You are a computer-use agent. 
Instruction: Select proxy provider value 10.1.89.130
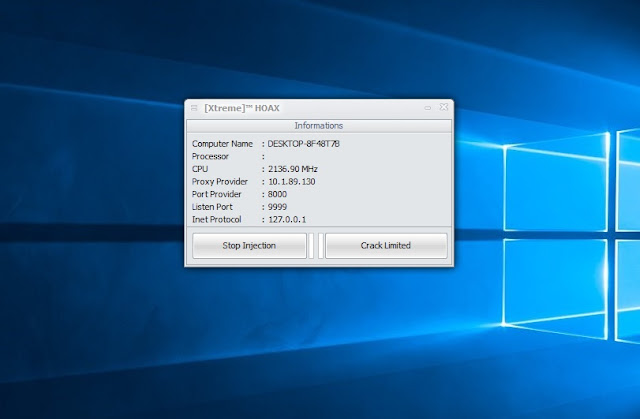[291, 182]
